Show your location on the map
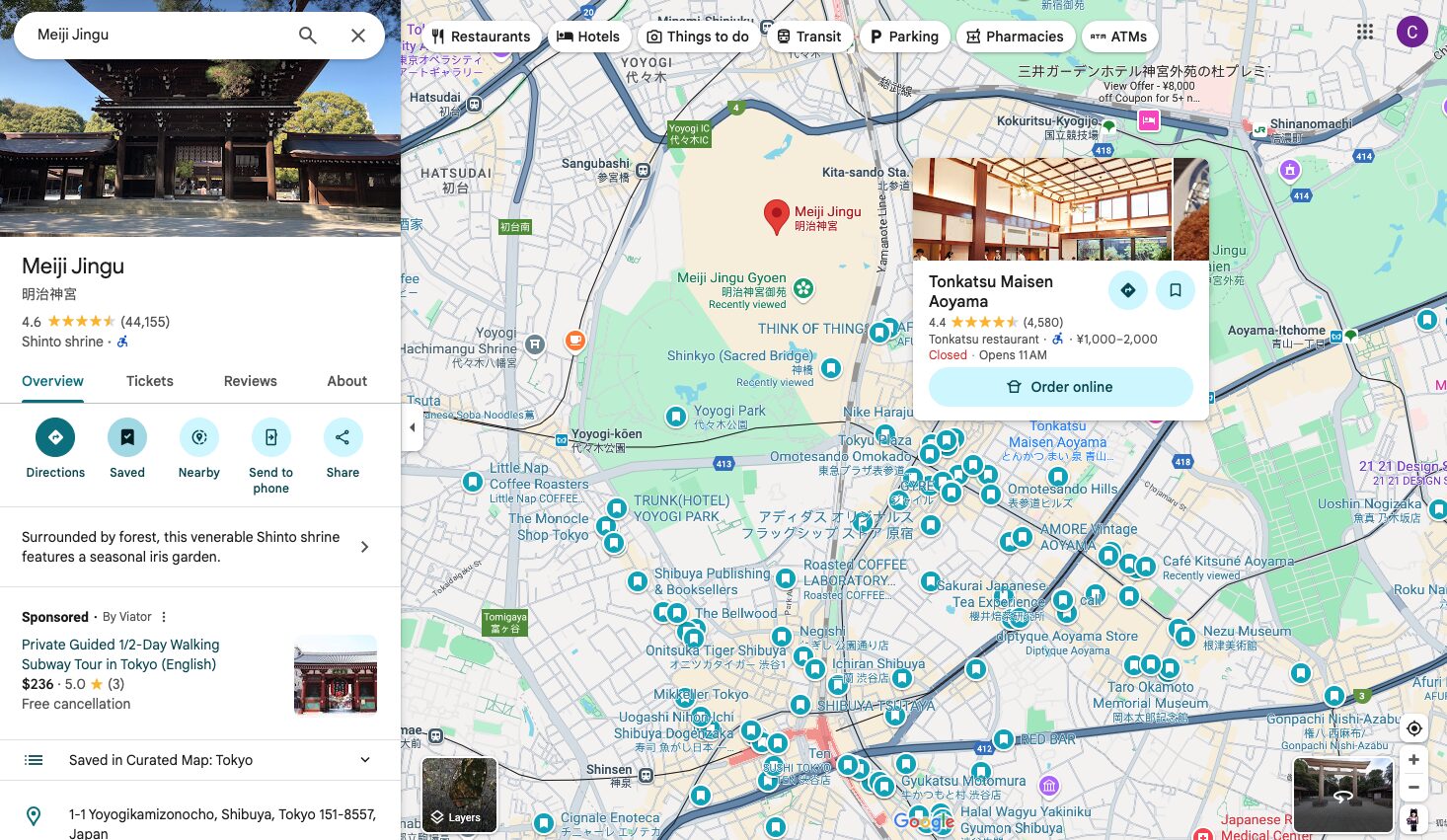 pos(1414,728)
